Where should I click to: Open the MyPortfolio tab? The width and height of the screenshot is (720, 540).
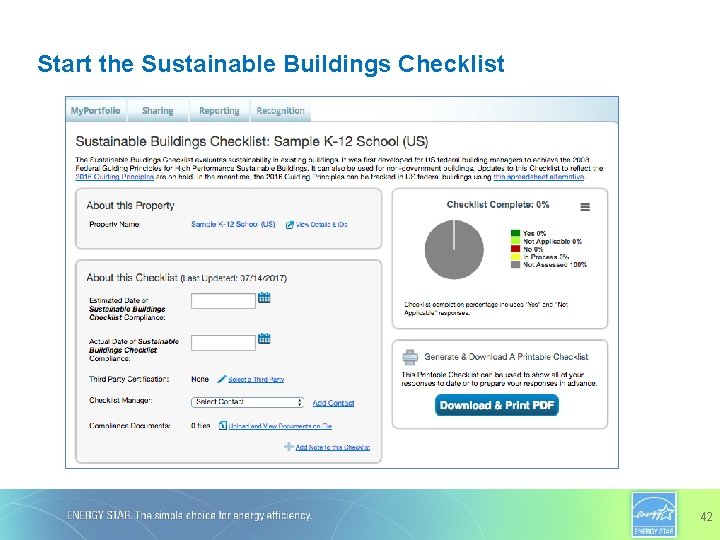[96, 111]
